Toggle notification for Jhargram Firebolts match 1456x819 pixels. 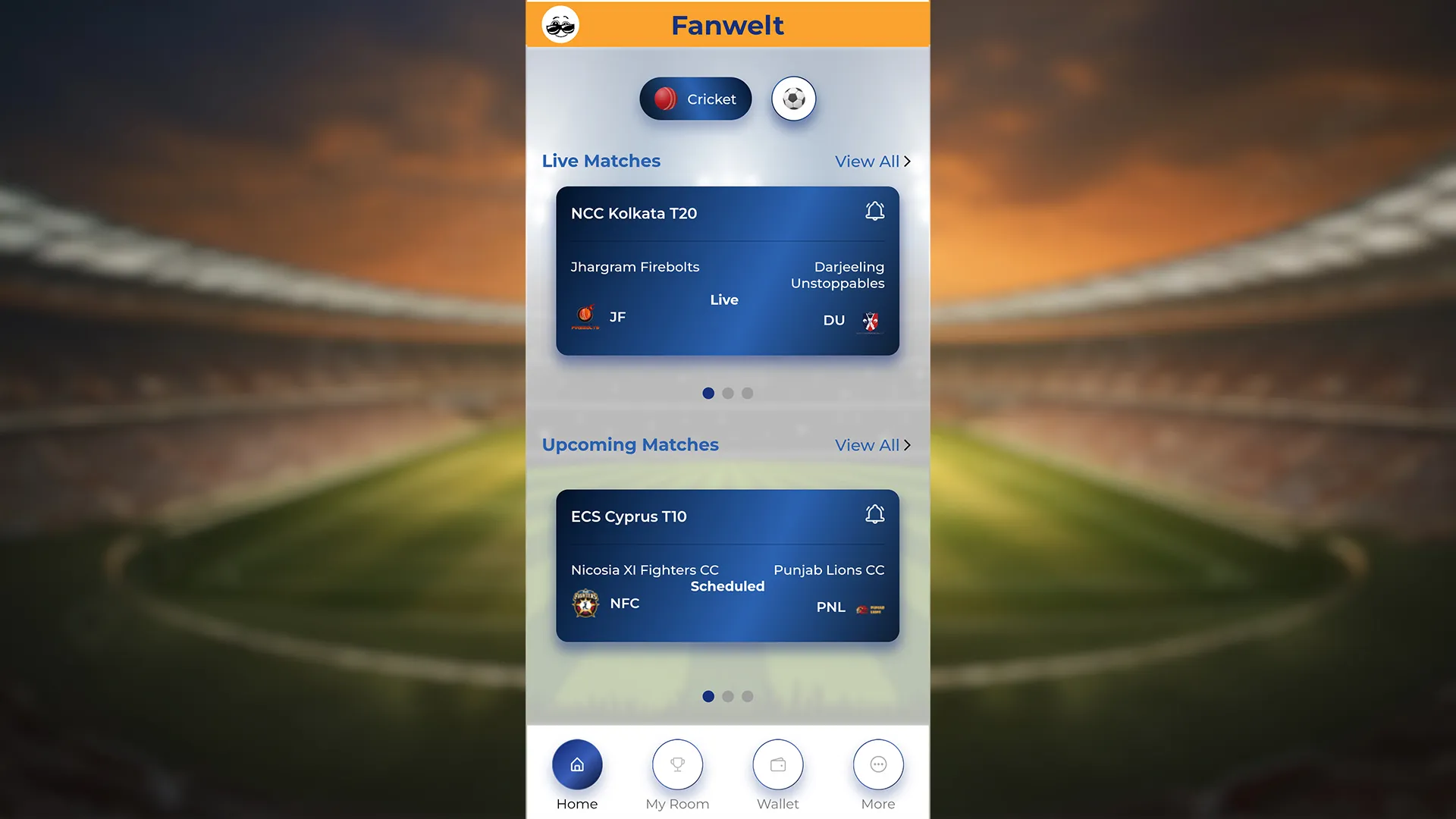(873, 211)
